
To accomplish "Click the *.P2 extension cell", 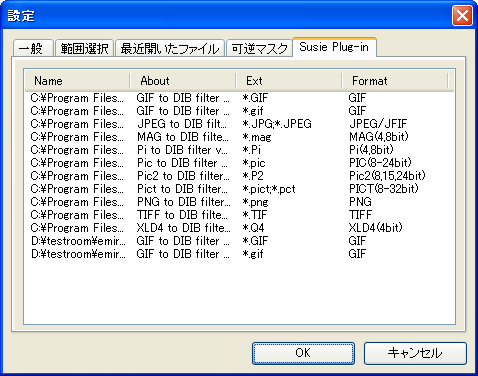I will [x=253, y=176].
